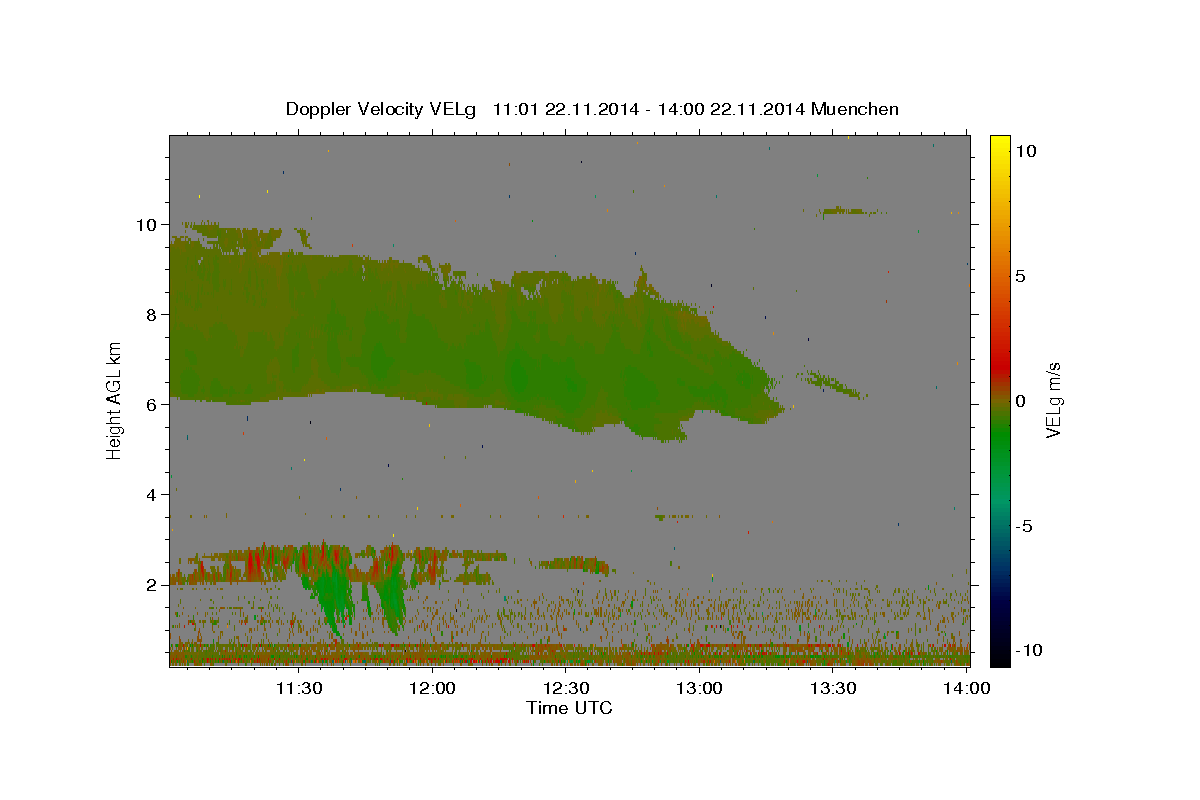
Task: Click the height tick label 2
Action: 152,584
